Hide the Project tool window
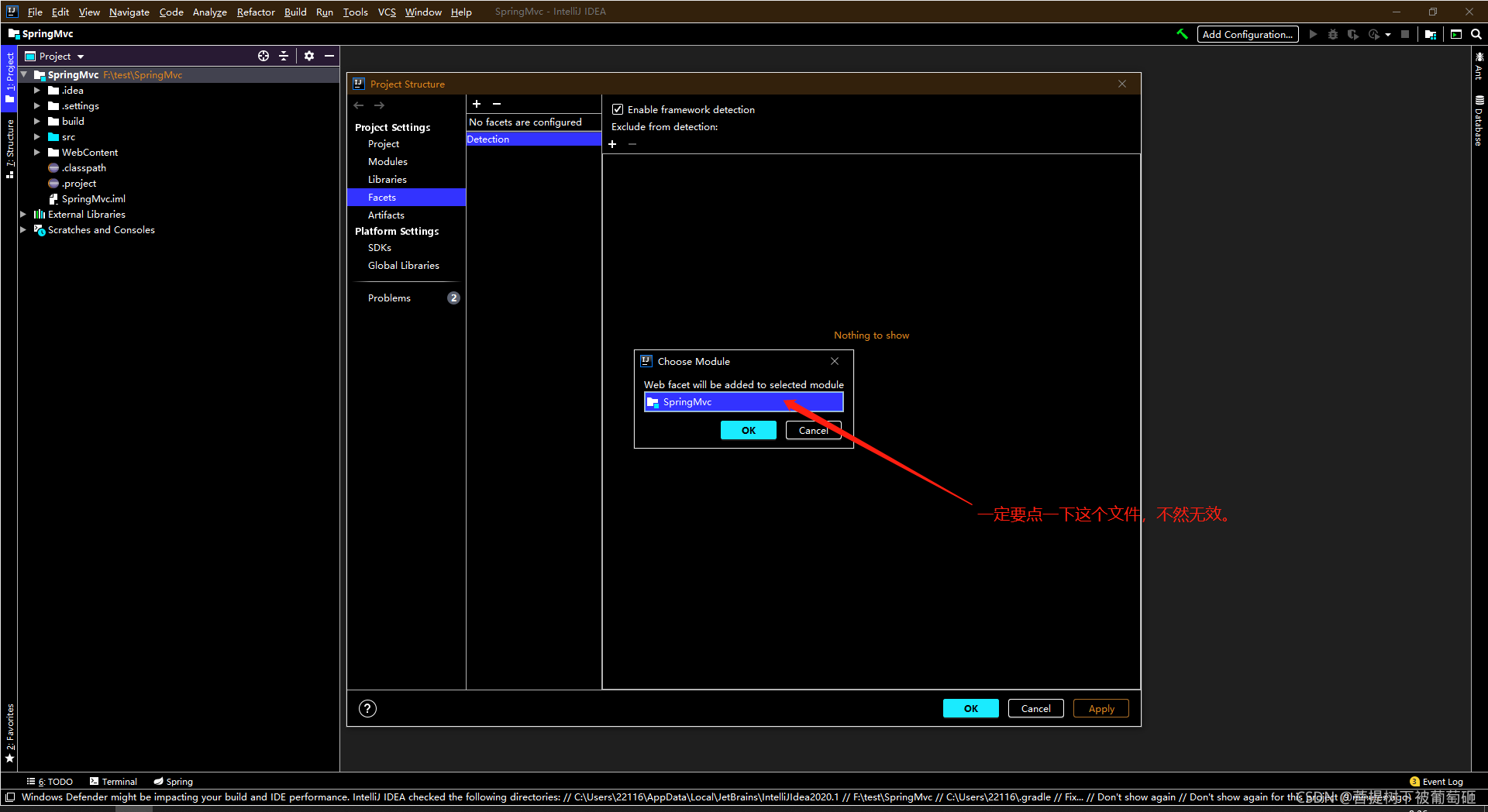The width and height of the screenshot is (1488, 812). click(329, 56)
